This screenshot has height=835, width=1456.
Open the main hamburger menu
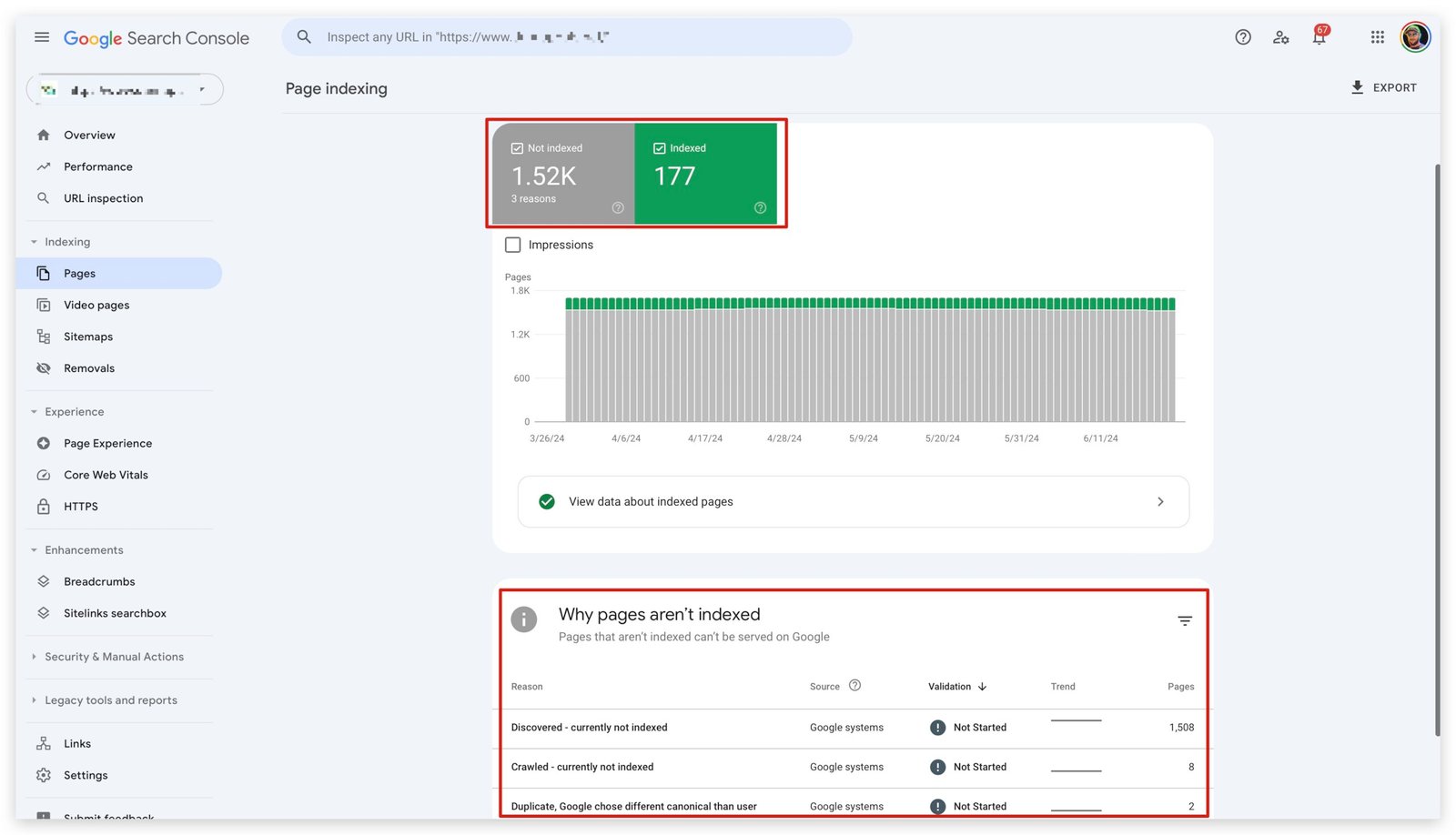[42, 37]
